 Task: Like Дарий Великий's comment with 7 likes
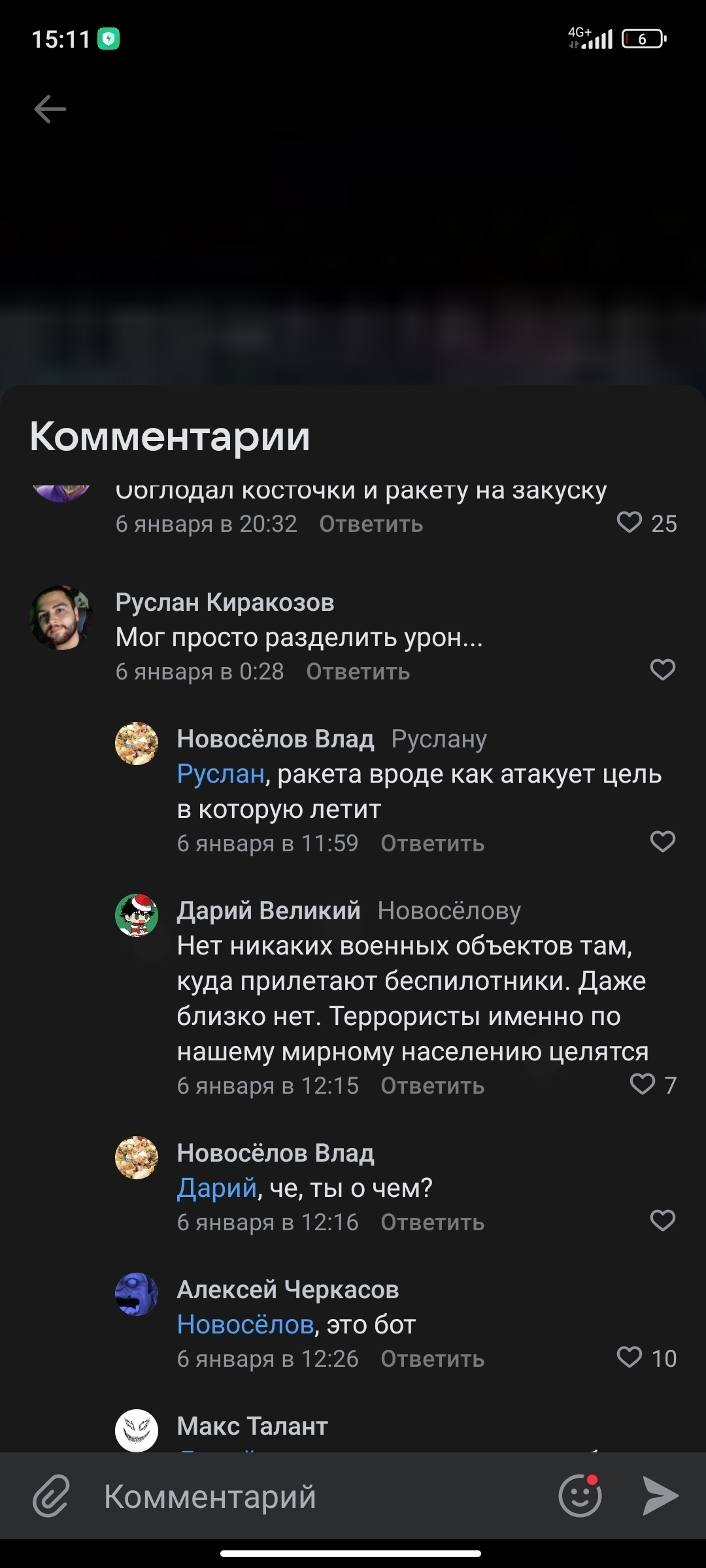point(643,1085)
